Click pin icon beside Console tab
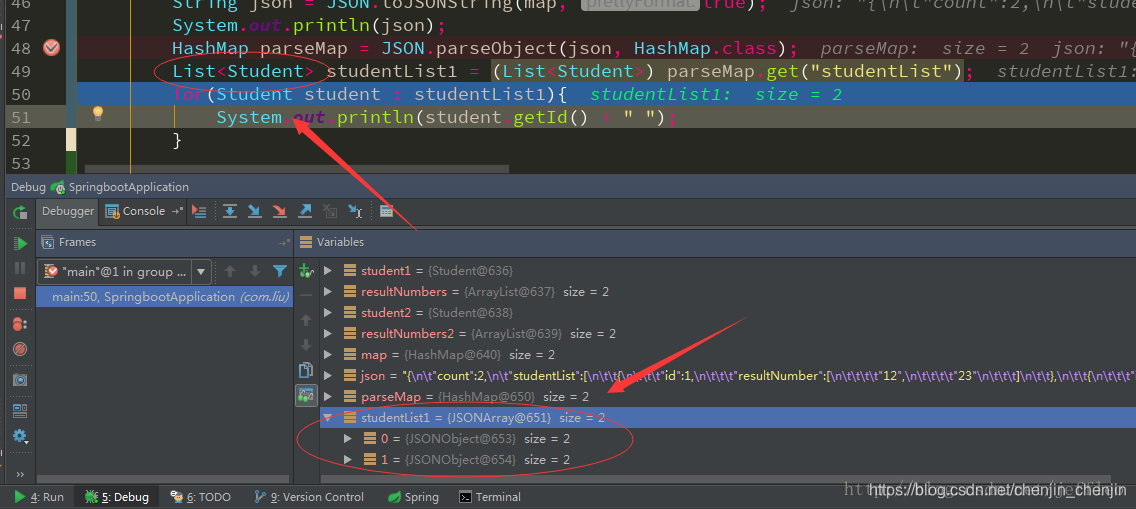The image size is (1136, 509). pyautogui.click(x=178, y=211)
